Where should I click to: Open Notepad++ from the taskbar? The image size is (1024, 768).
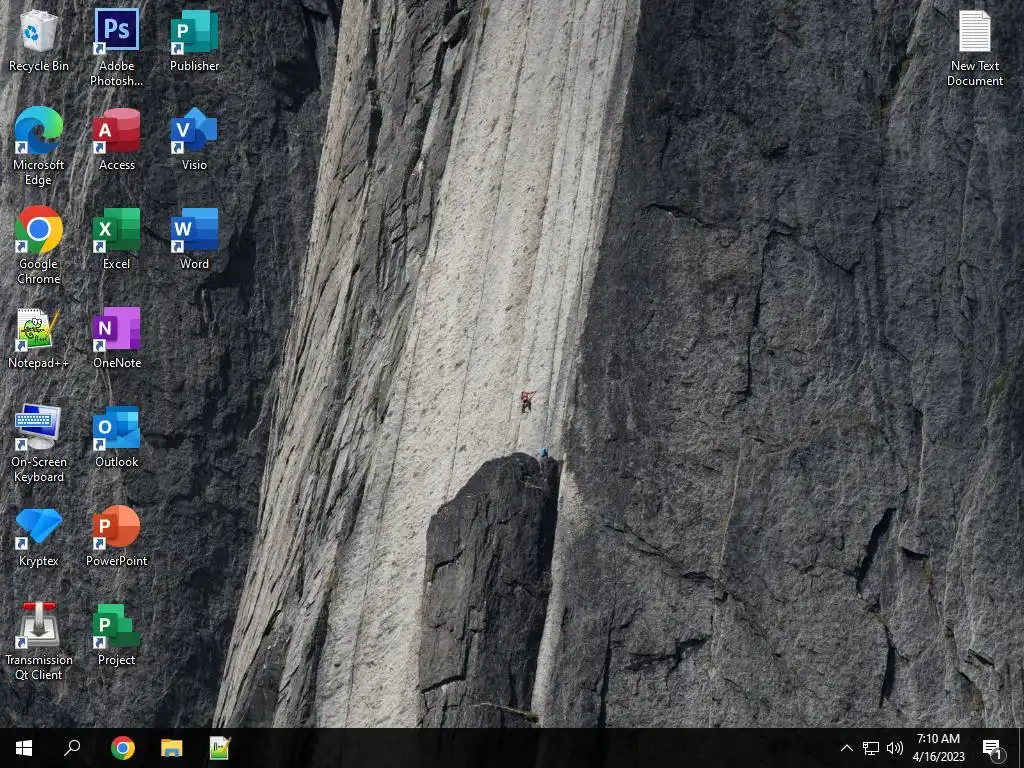[220, 748]
